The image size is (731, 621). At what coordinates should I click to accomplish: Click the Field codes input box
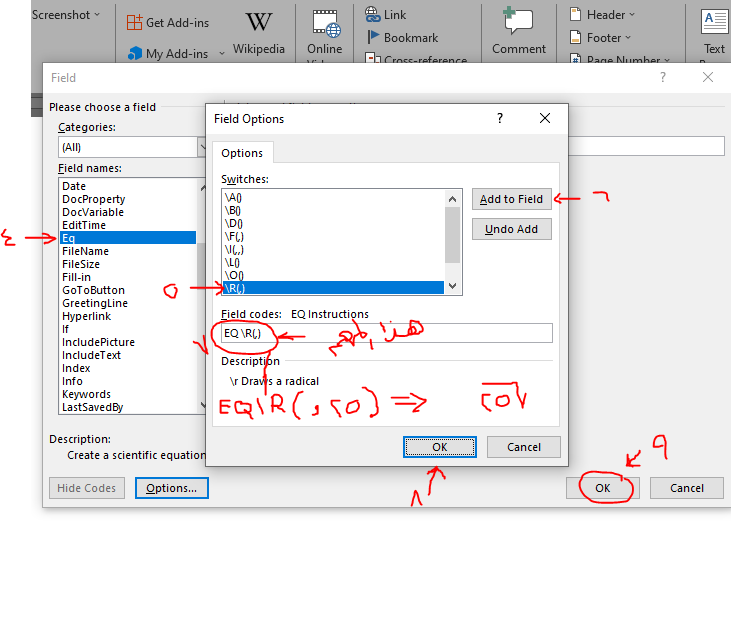tap(386, 333)
